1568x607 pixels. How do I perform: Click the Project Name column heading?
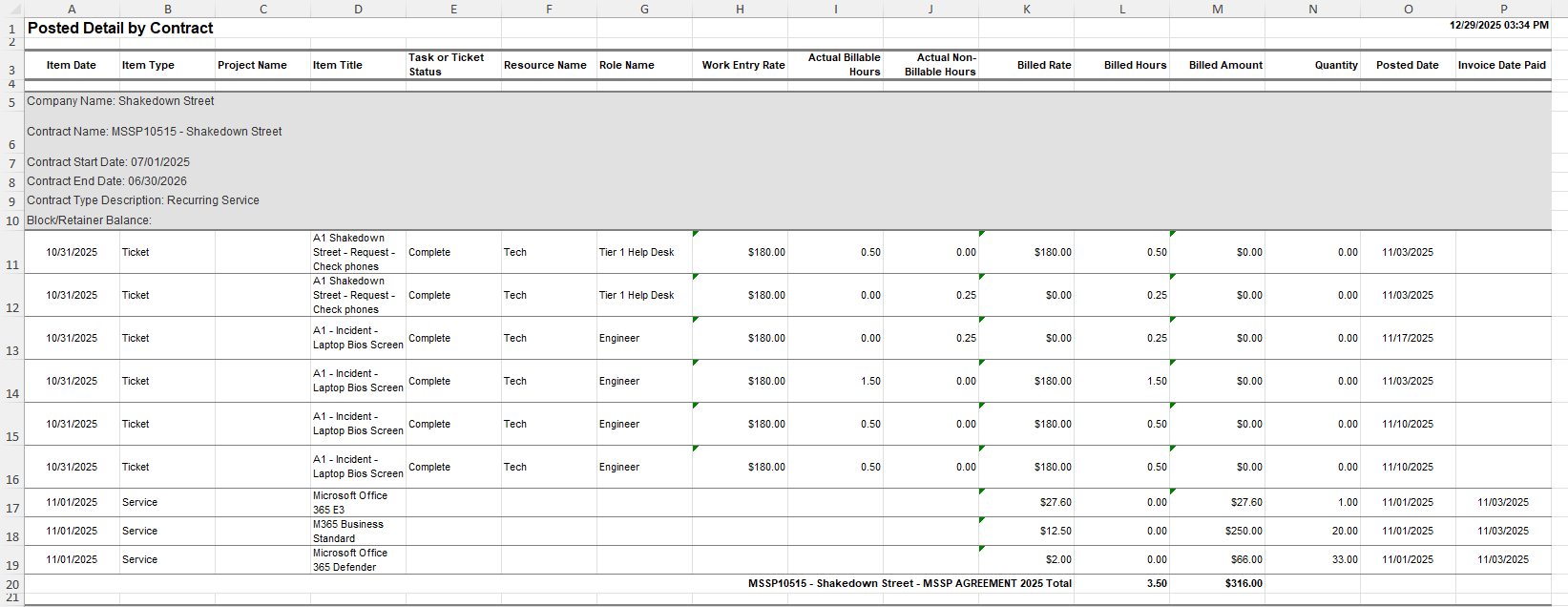pyautogui.click(x=252, y=65)
